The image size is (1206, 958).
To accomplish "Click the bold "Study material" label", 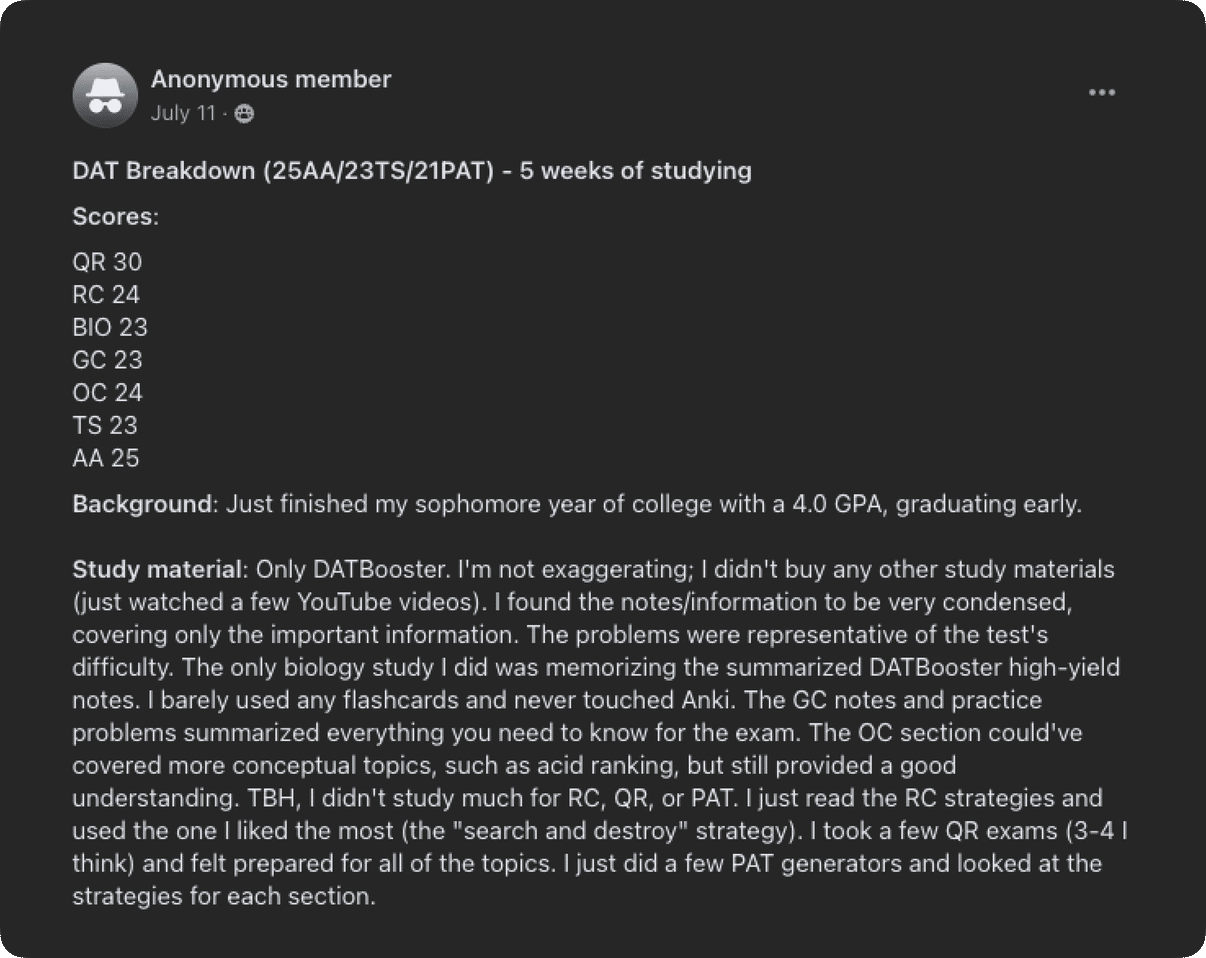I will click(158, 570).
